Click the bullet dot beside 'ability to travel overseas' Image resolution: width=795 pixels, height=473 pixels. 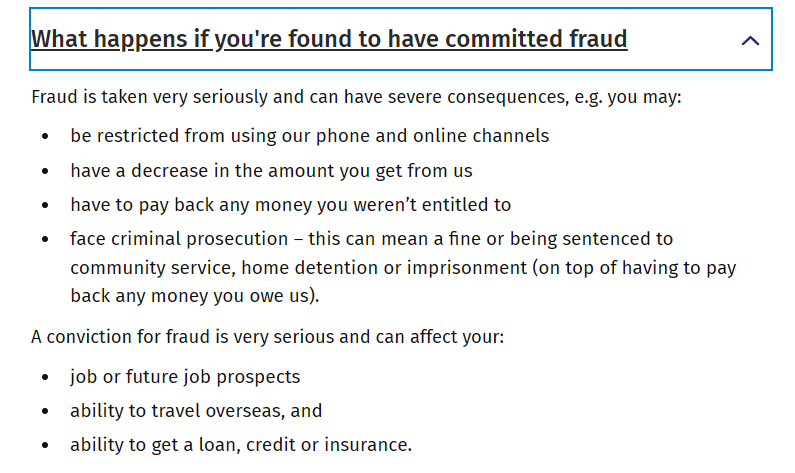[45, 412]
